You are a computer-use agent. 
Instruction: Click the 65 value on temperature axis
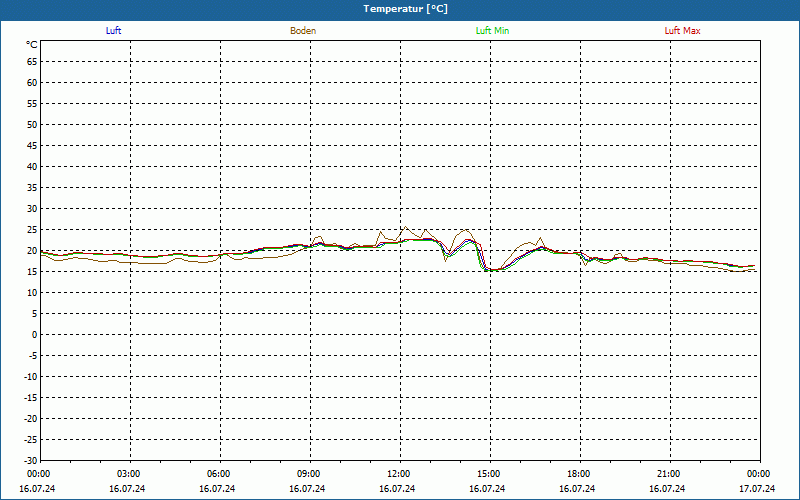point(32,62)
